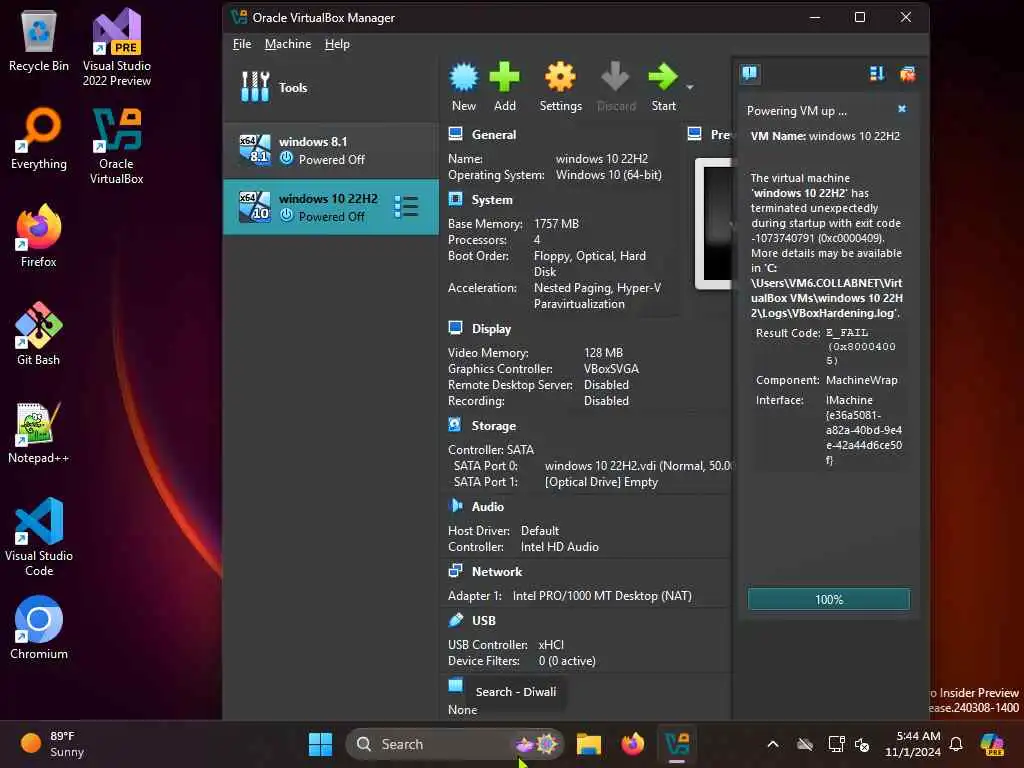Click the muted volume tray icon
The width and height of the screenshot is (1024, 768).
click(862, 744)
